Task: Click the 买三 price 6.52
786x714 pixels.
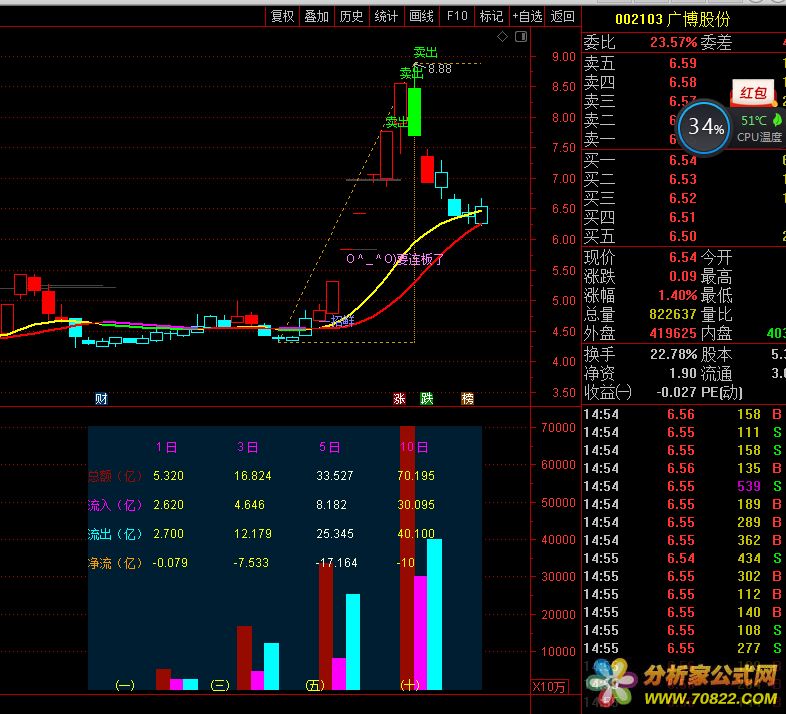Action: [x=683, y=199]
